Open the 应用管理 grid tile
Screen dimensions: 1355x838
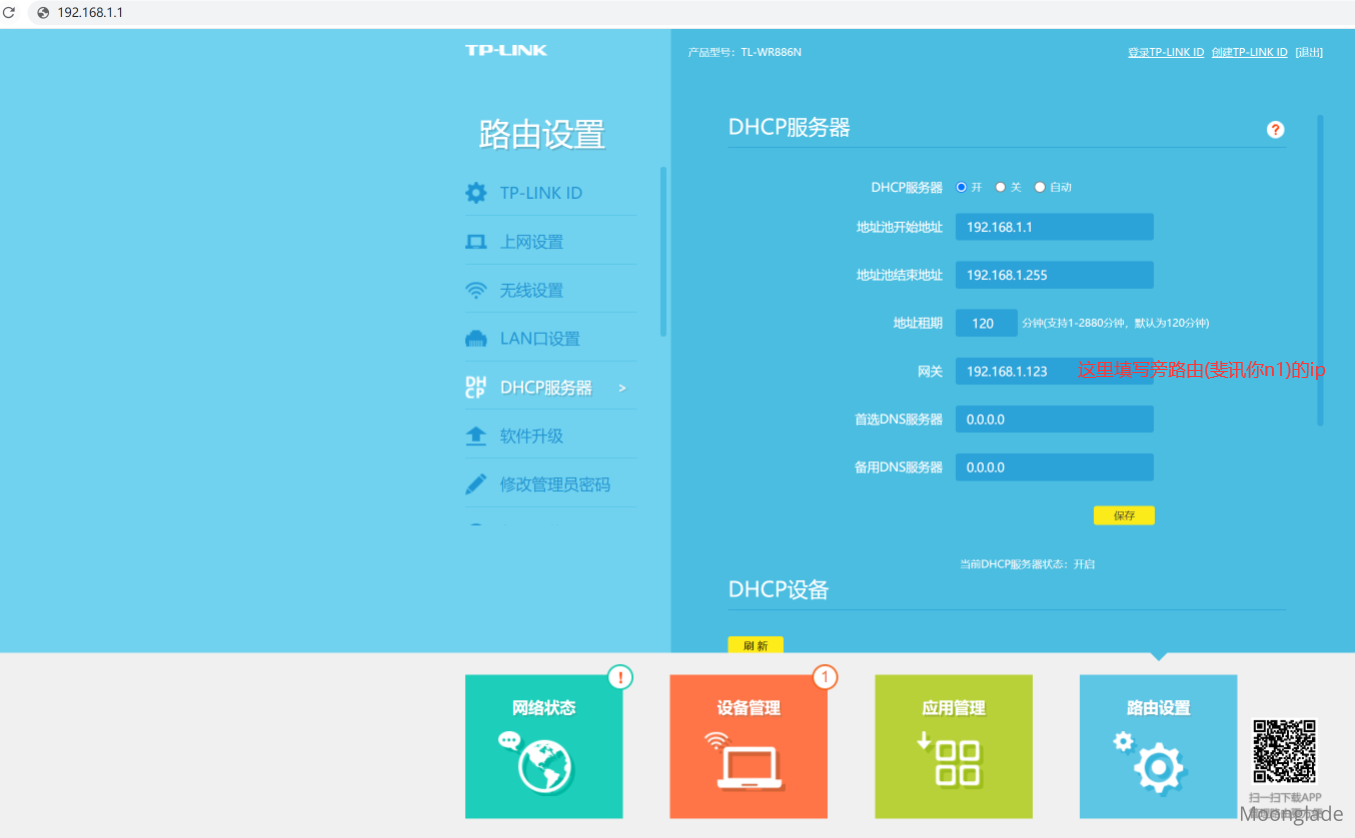(953, 746)
